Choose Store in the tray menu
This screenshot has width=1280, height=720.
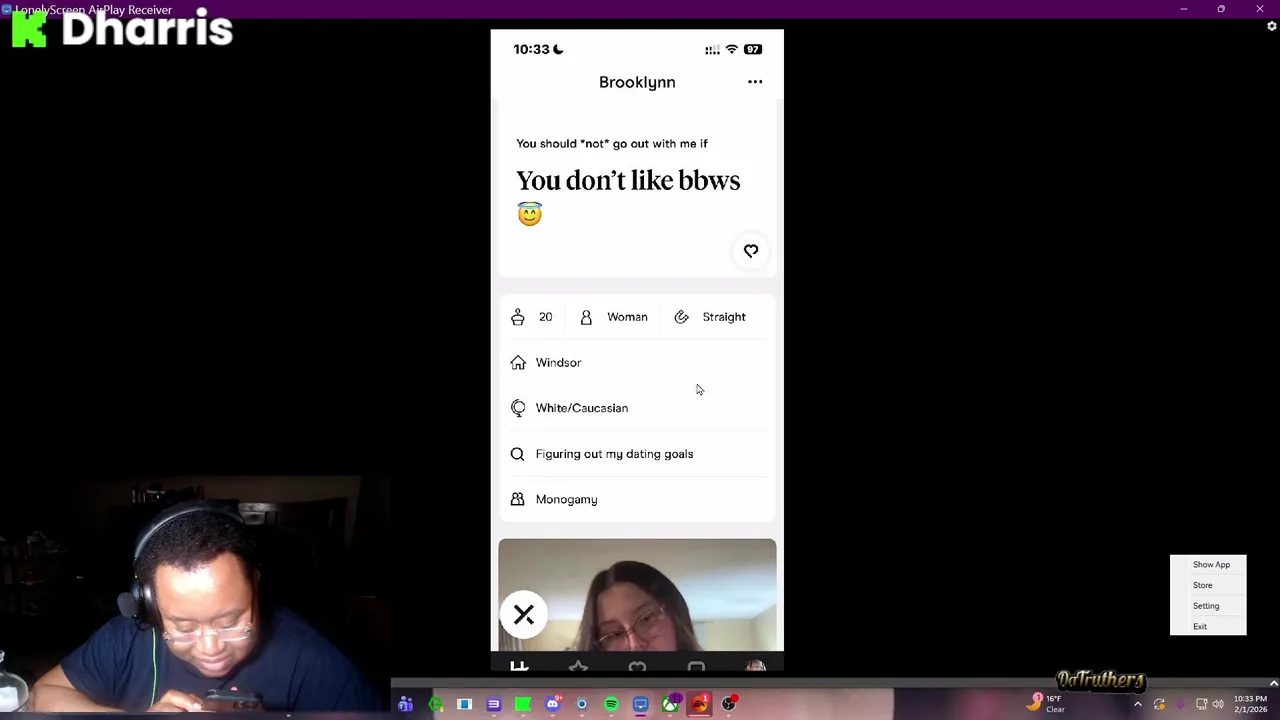(1202, 585)
